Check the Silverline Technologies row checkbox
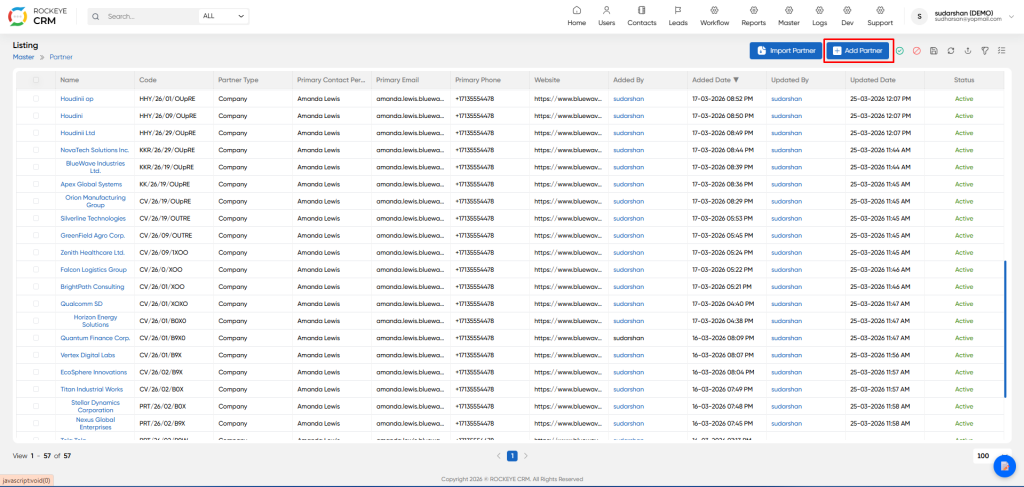Image resolution: width=1024 pixels, height=487 pixels. coord(36,218)
